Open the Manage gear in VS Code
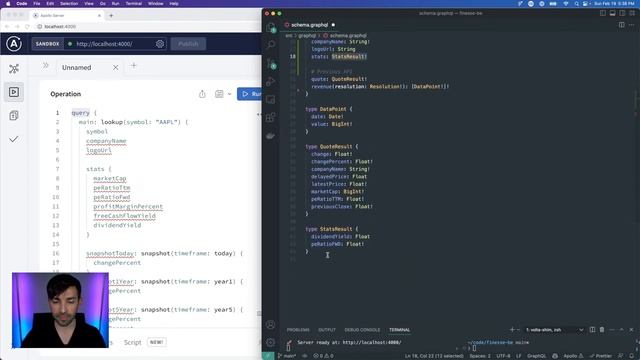The image size is (640, 360). [x=271, y=342]
